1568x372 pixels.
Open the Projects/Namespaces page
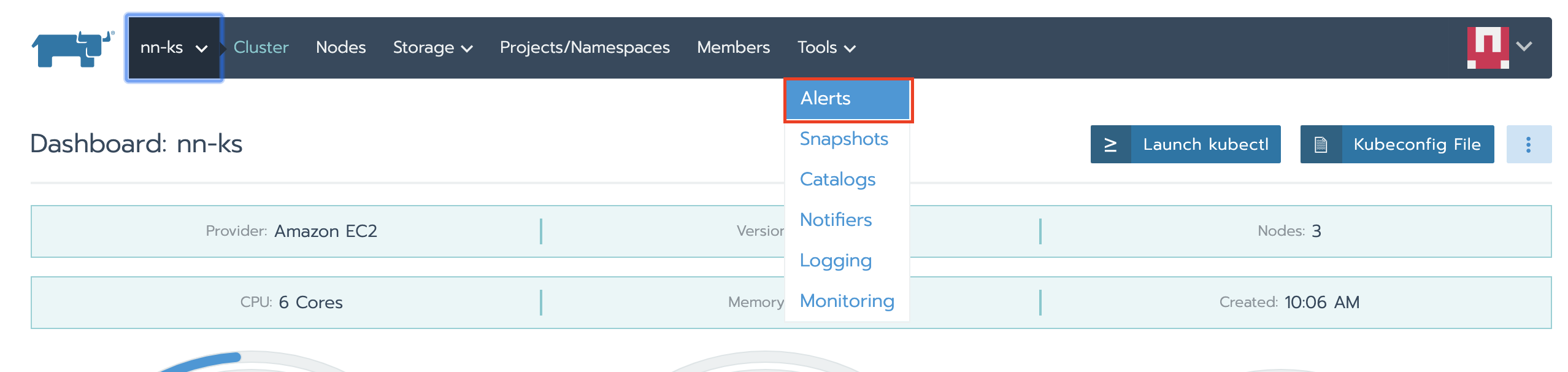[x=584, y=48]
